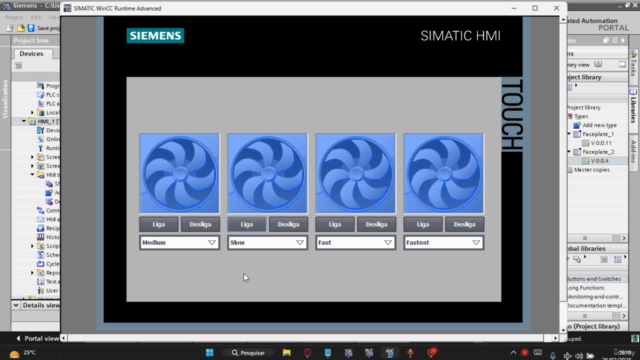Click the Runtime settings icon in the tree
The image size is (640, 360).
click(40, 148)
